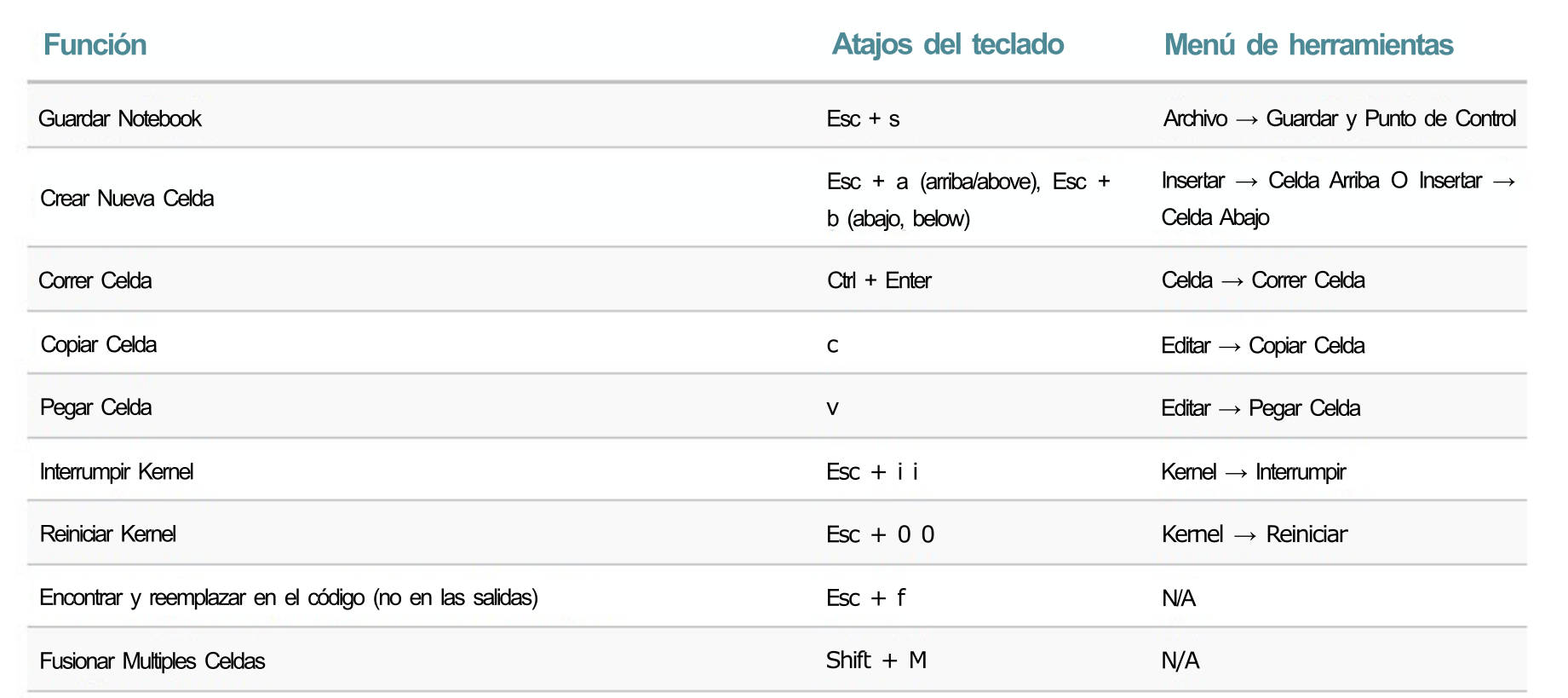The image size is (1568, 698).
Task: Select the "Editar → Copiar Celda" menu path
Action: point(1263,345)
